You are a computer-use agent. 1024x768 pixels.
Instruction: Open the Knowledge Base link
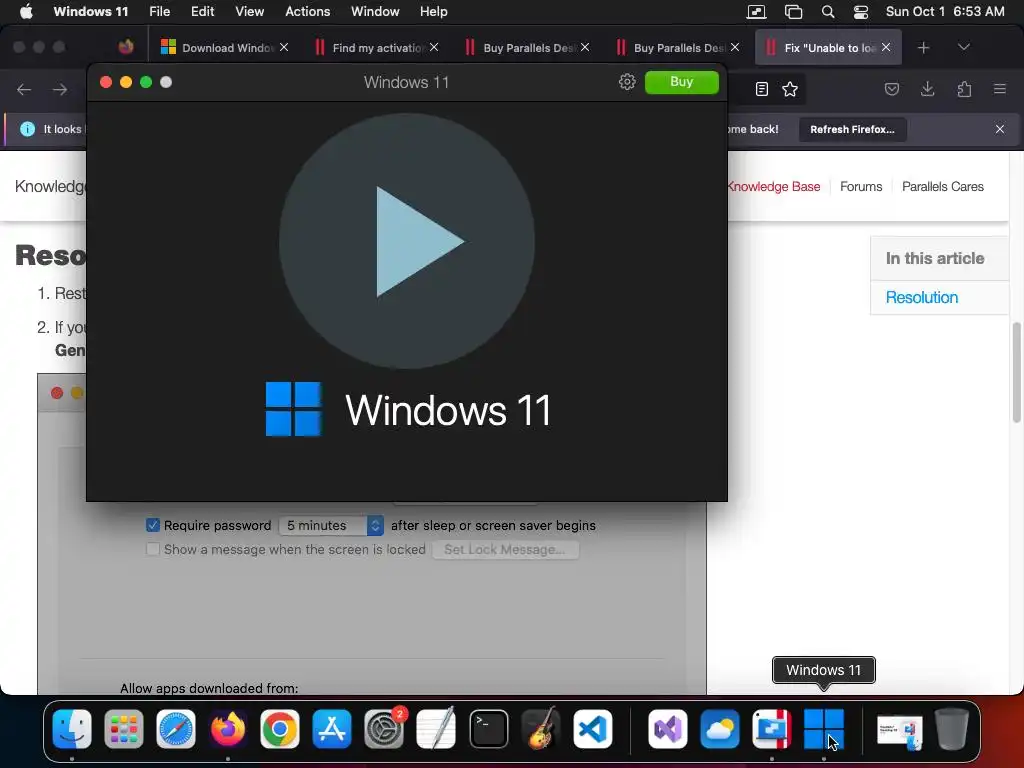[x=774, y=187]
